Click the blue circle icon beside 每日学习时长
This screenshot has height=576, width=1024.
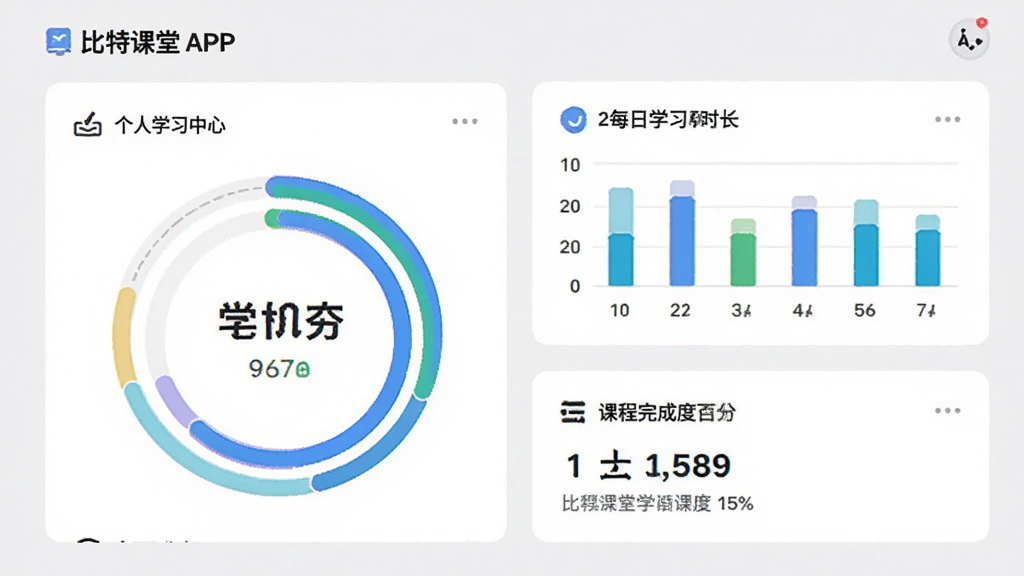pos(573,120)
